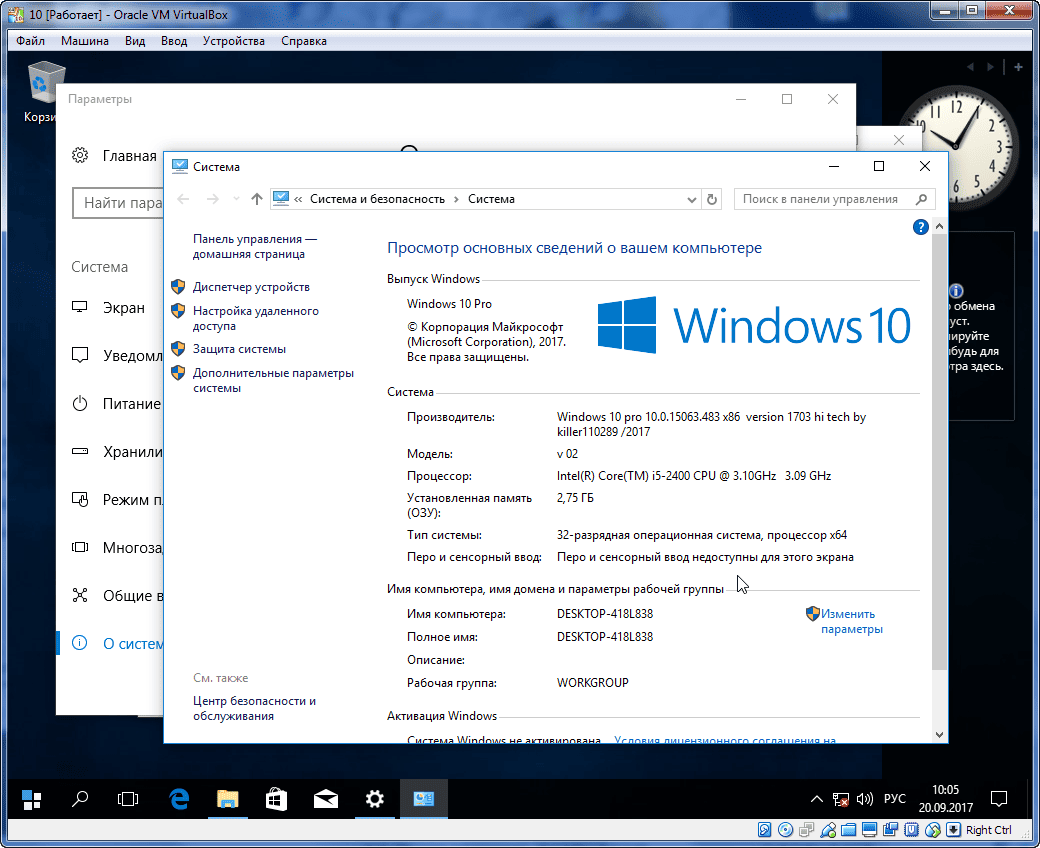Viewport: 1040px width, 848px height.
Task: Expand the arrow after Система и безопасность
Action: pyautogui.click(x=456, y=200)
